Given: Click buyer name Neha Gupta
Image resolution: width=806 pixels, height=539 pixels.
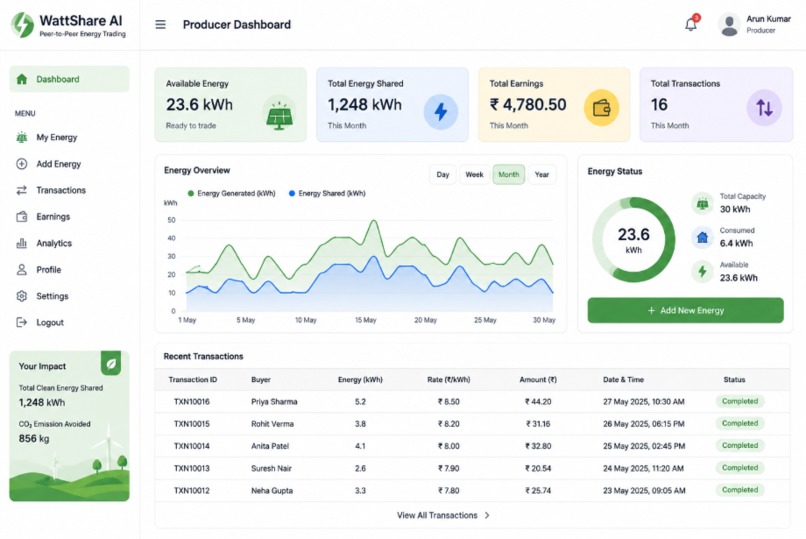Looking at the screenshot, I should point(272,491).
